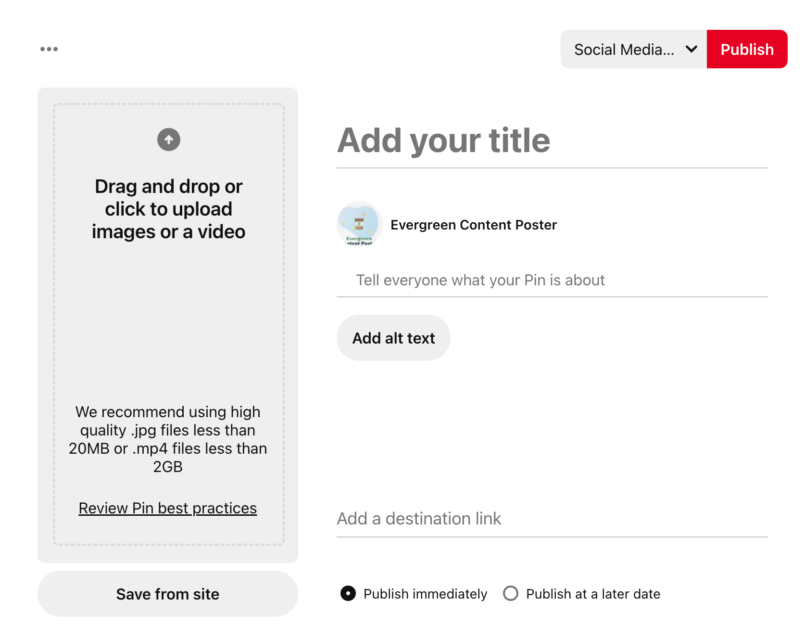Open the Social Media board selector

(623, 49)
